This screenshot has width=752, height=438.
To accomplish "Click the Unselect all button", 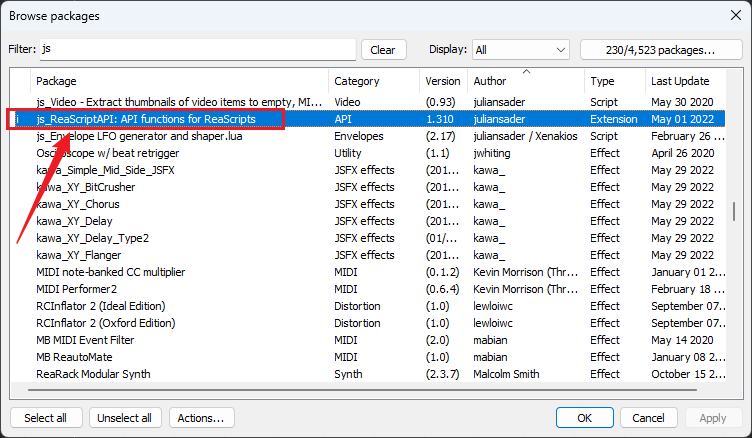I will tap(125, 418).
